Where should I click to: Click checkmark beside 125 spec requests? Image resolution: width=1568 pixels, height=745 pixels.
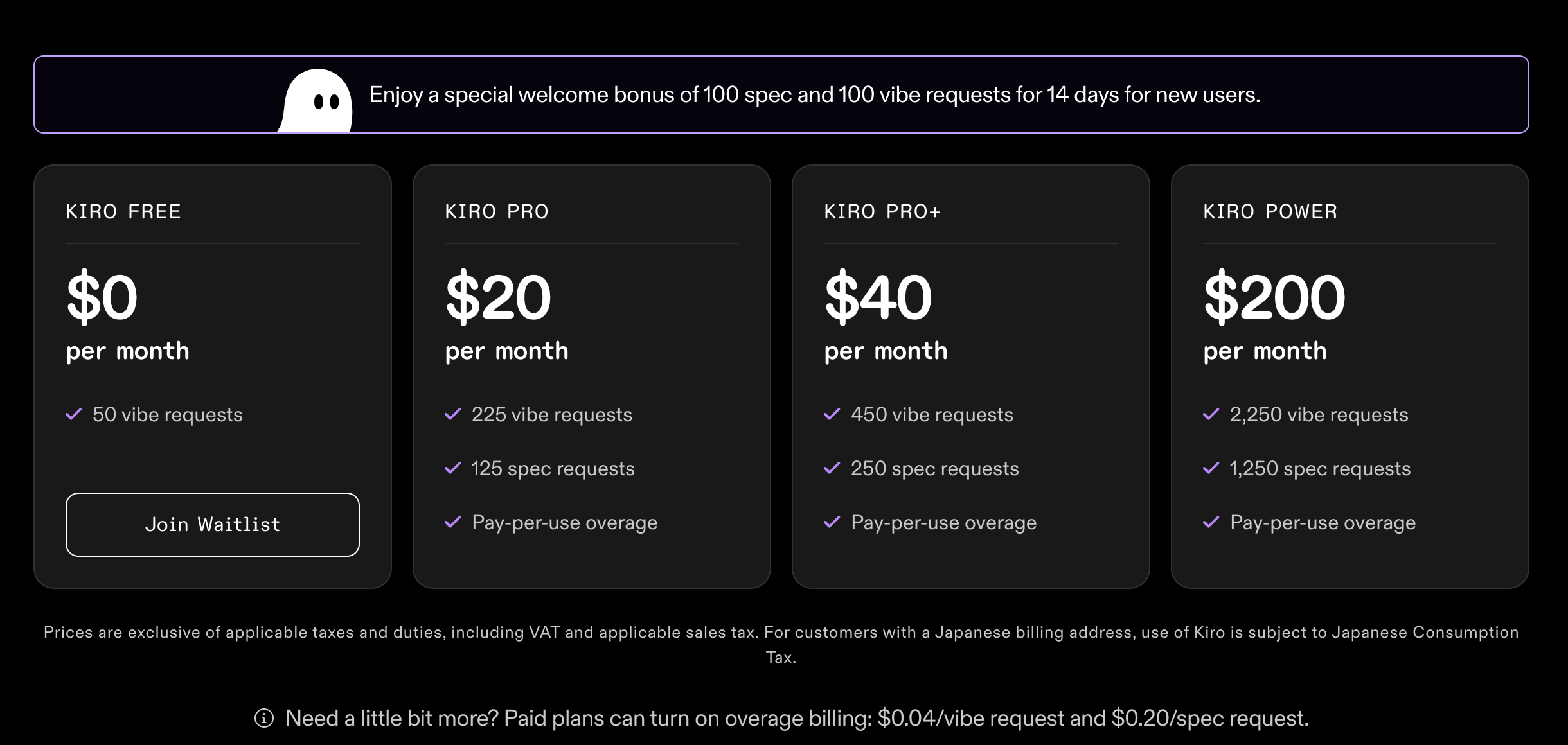click(x=453, y=468)
